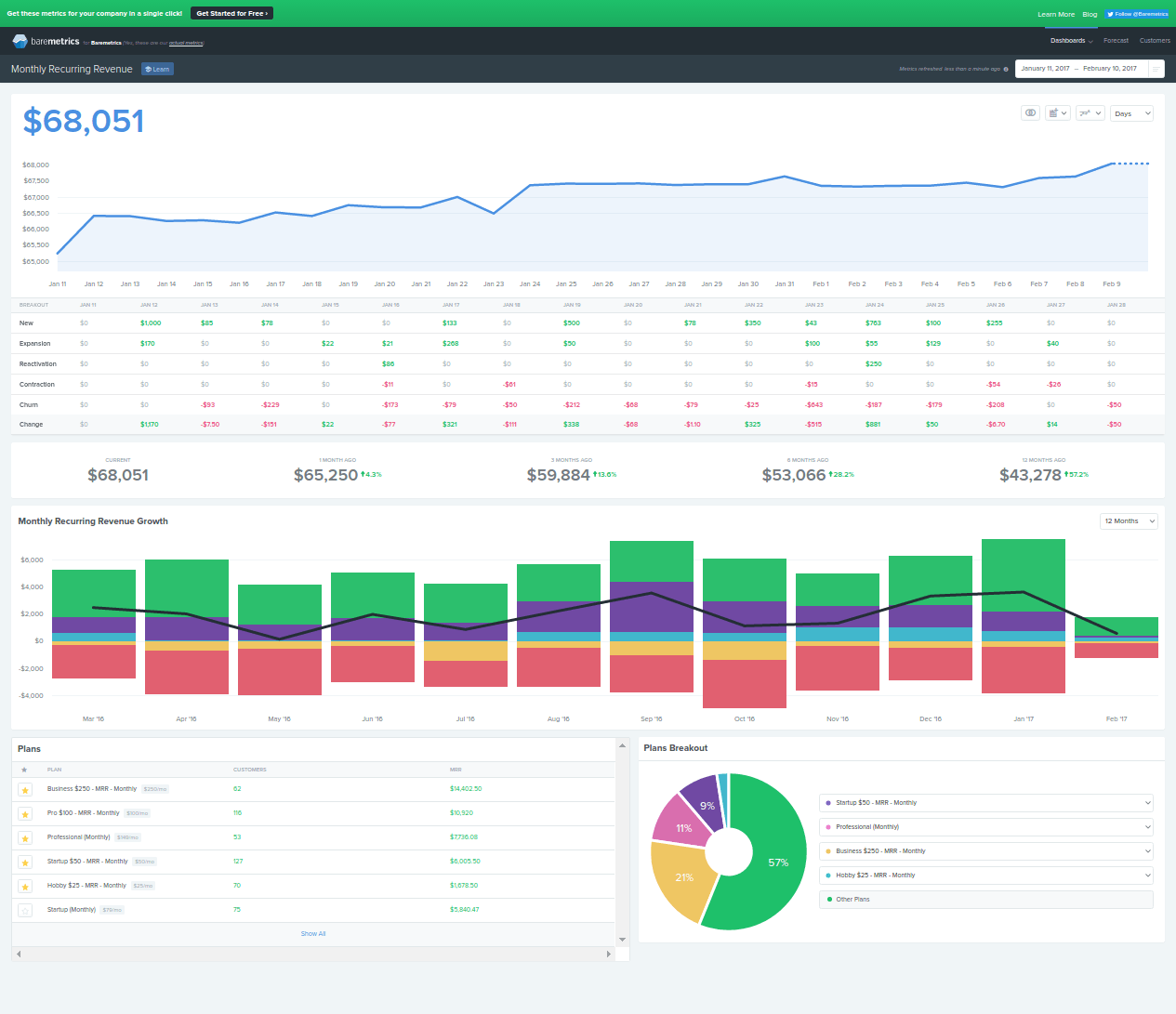Expand Professional (Monthly) legend dropdown
Image resolution: width=1176 pixels, height=1014 pixels.
pyautogui.click(x=986, y=827)
